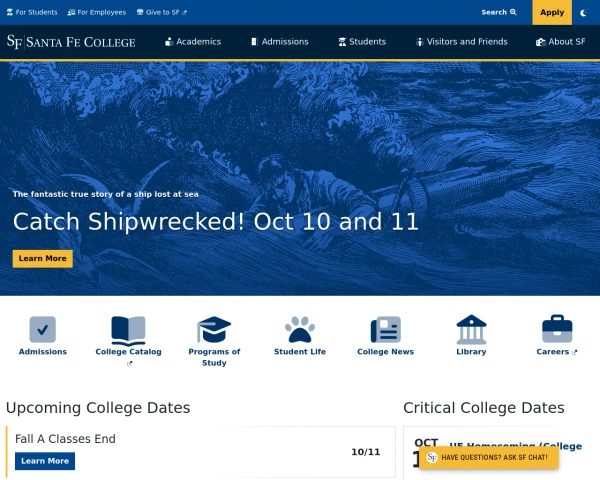Click the Upcoming College Dates heading
The height and width of the screenshot is (480, 600).
pos(98,408)
